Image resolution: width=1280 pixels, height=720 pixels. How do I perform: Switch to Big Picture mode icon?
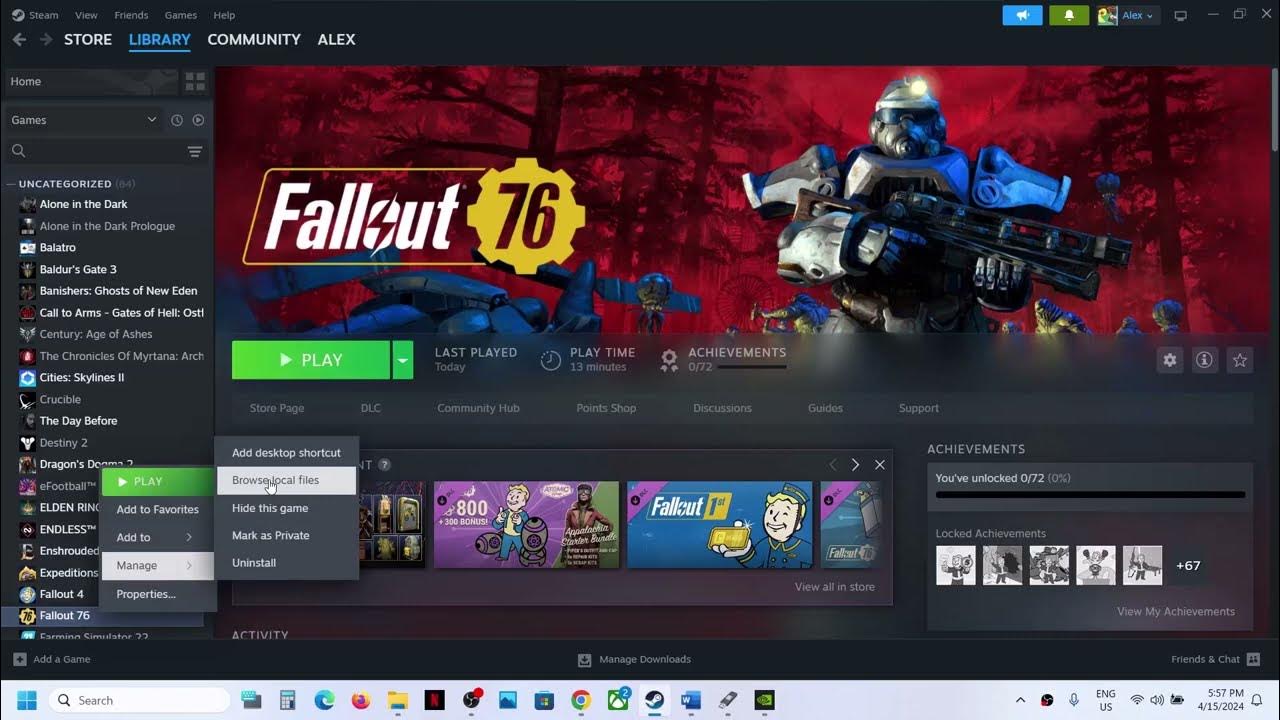pyautogui.click(x=1180, y=15)
